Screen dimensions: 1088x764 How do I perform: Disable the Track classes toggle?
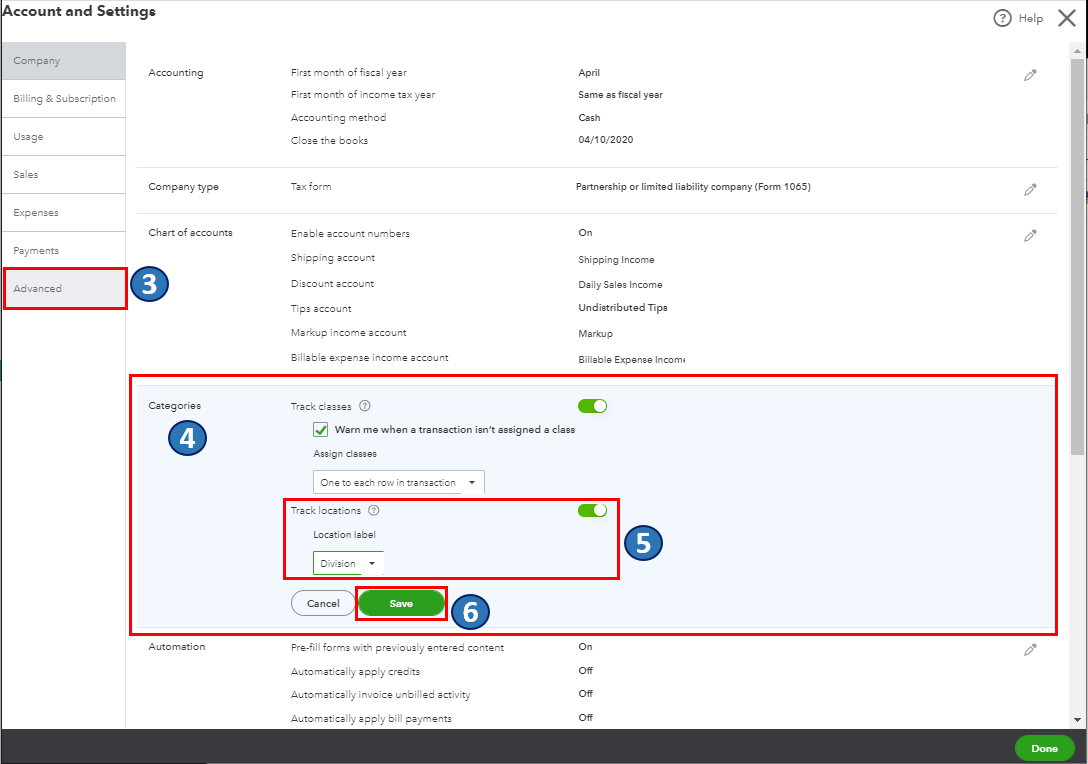point(592,406)
